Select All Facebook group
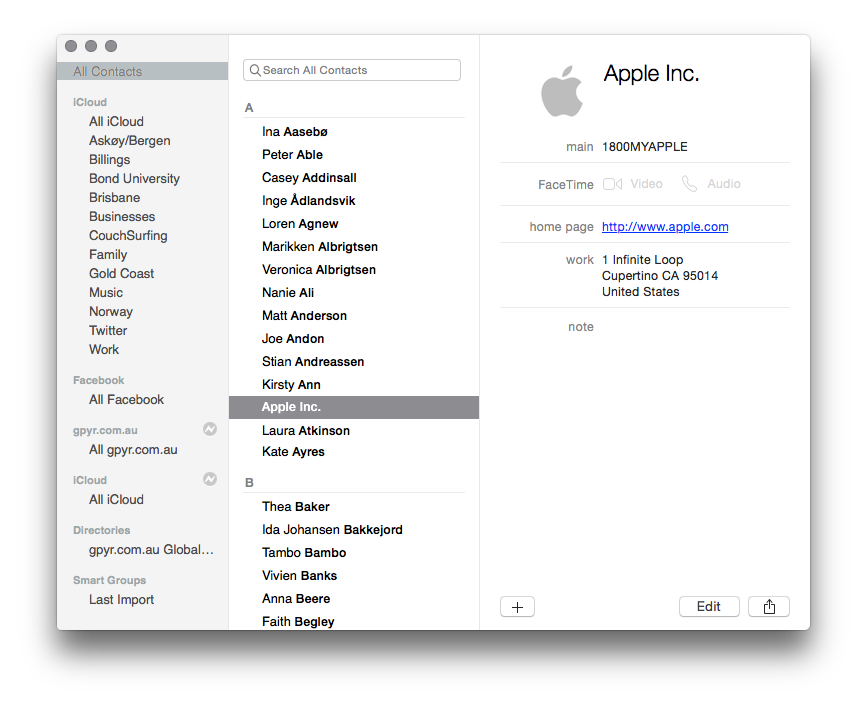 (x=127, y=400)
